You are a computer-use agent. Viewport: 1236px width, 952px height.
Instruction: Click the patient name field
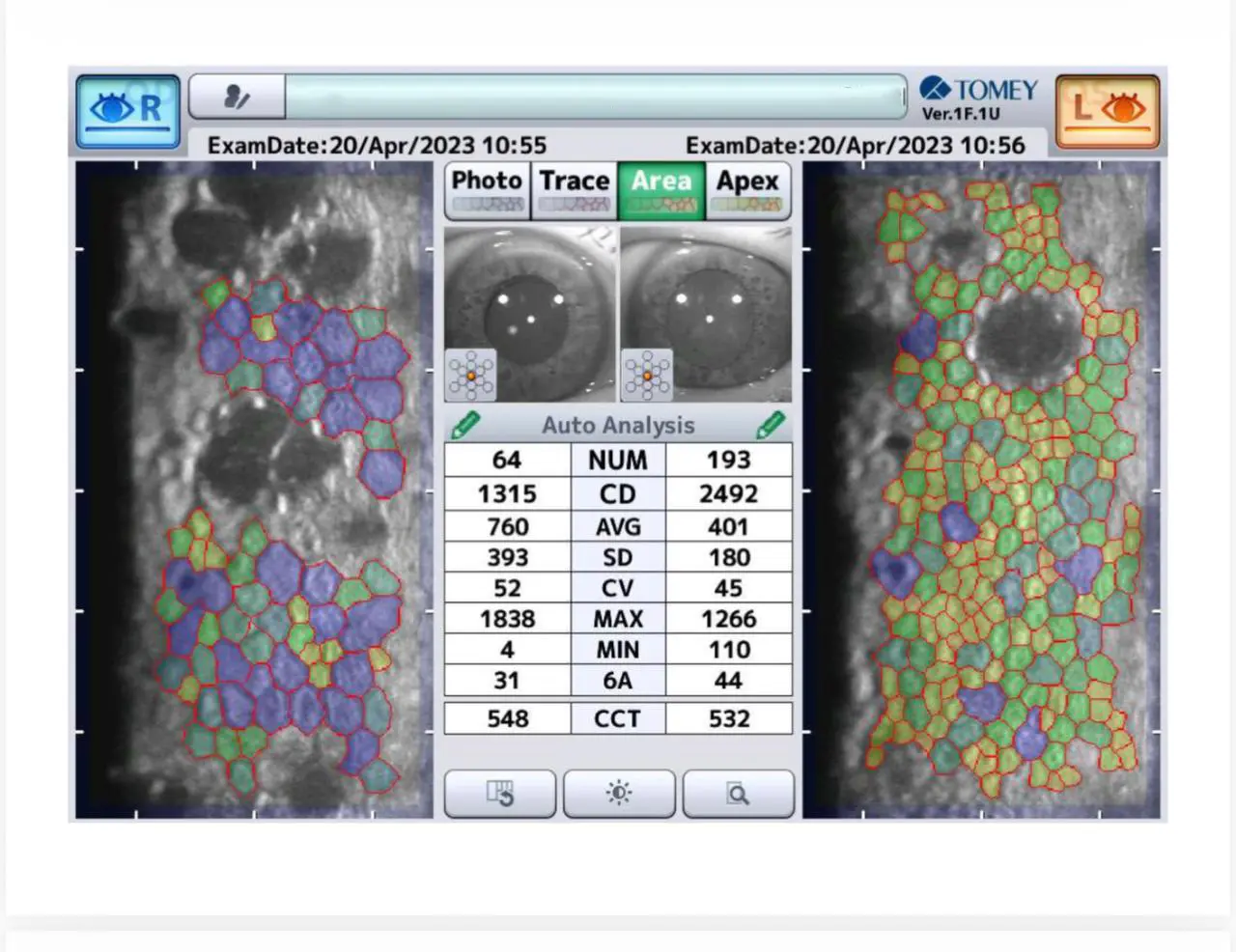tap(595, 98)
